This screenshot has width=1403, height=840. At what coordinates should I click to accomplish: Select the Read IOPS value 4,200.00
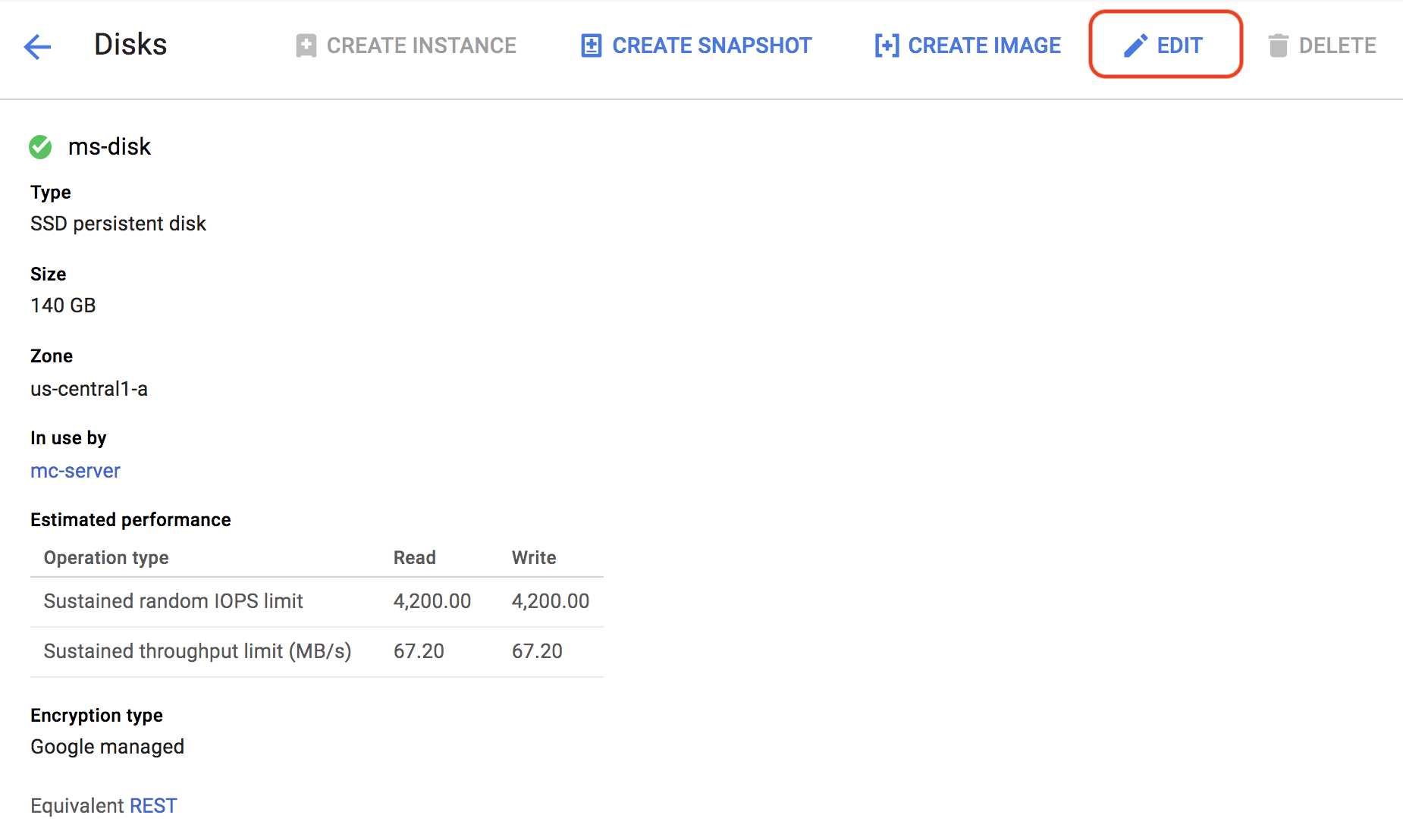click(x=432, y=601)
